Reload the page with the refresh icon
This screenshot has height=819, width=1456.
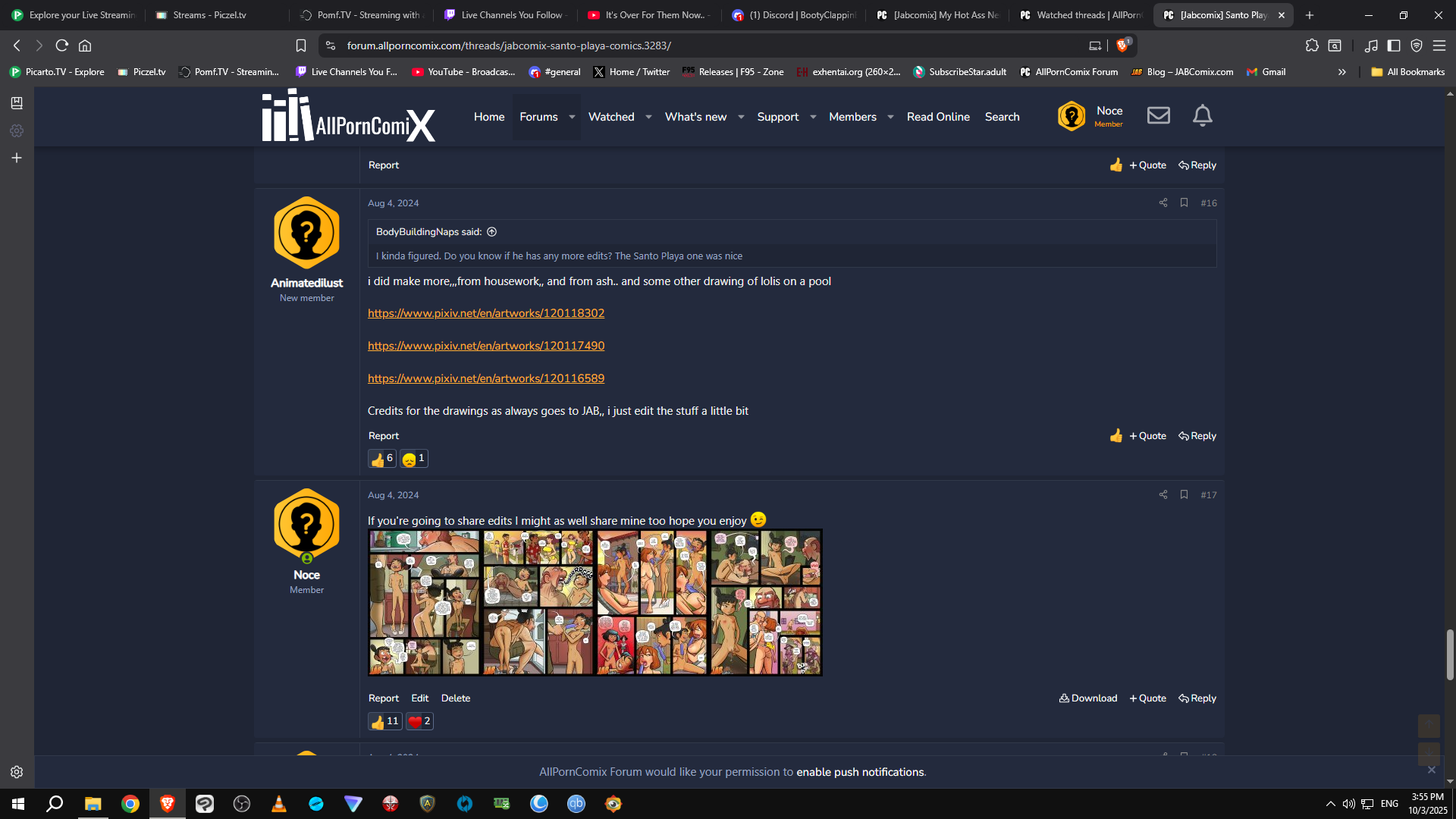point(62,45)
